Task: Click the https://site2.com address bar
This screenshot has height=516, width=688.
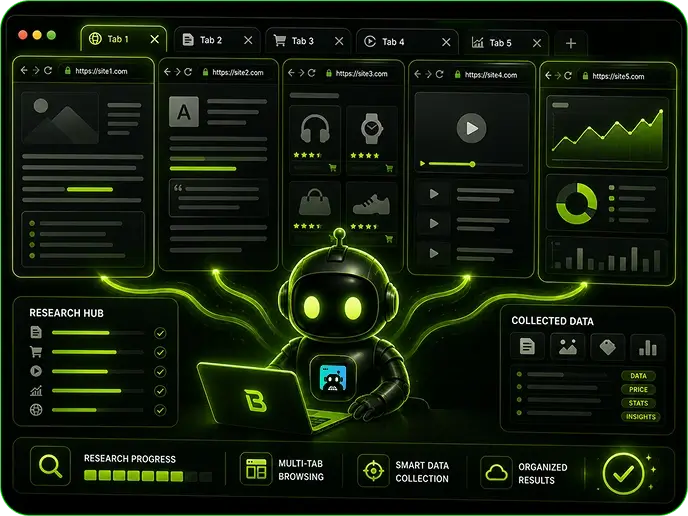Action: point(239,72)
